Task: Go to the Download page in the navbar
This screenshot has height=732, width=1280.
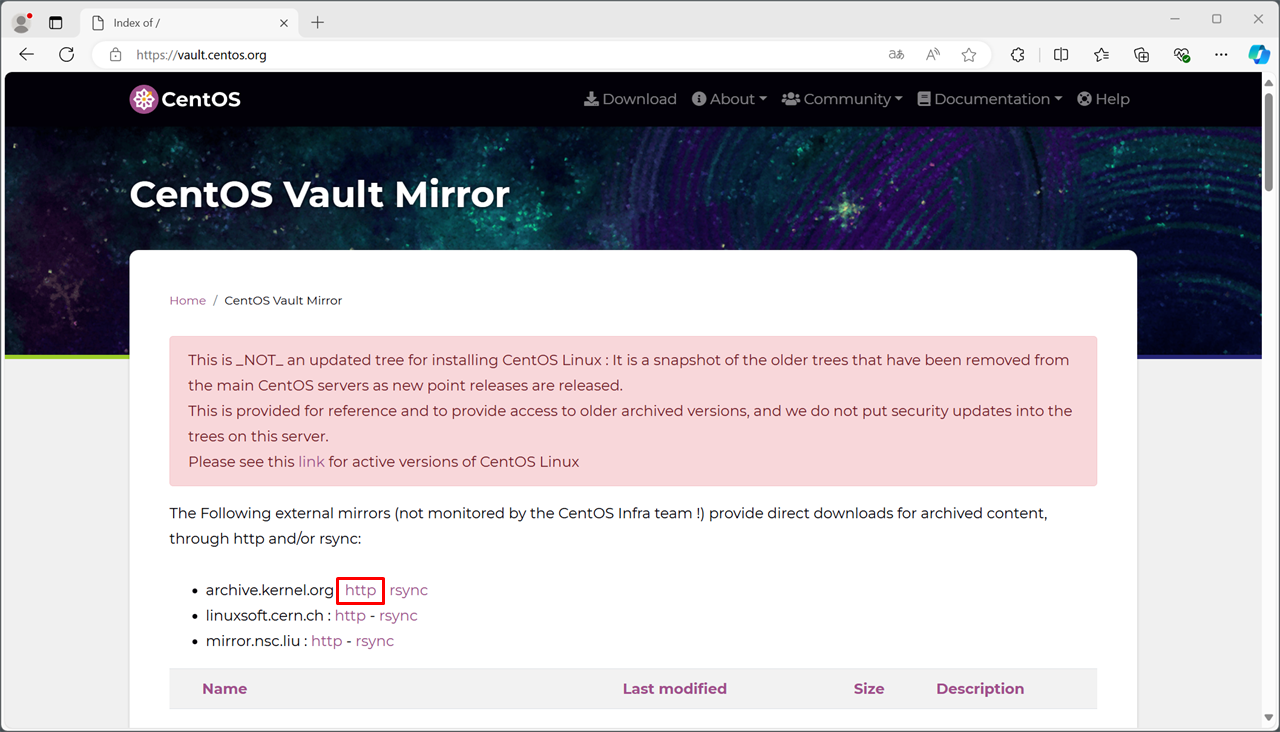Action: coord(630,99)
